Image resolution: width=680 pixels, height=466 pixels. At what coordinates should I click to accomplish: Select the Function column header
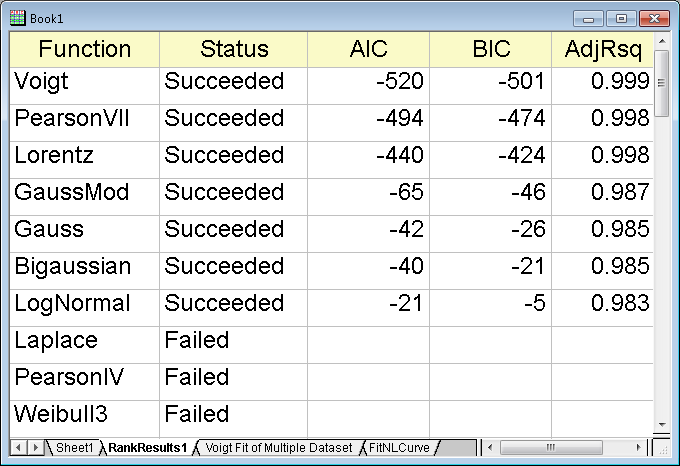click(x=85, y=49)
